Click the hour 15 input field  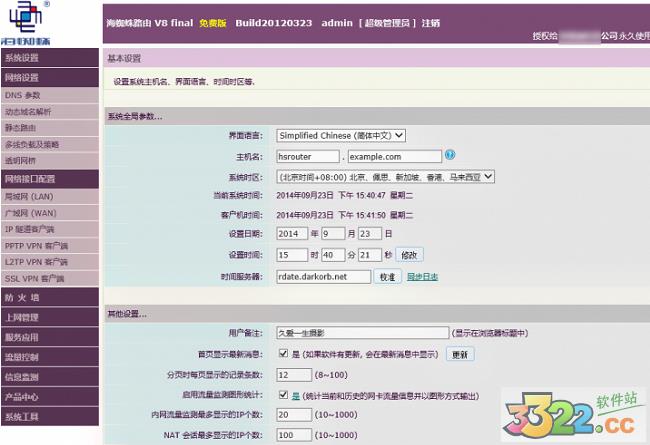[292, 255]
